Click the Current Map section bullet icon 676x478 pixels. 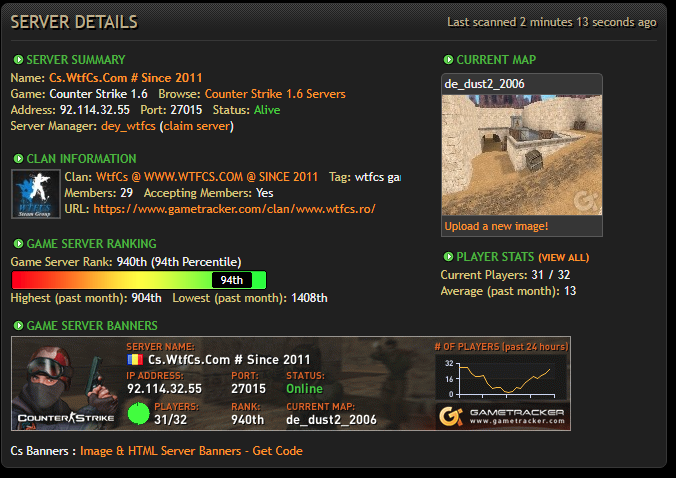point(447,60)
